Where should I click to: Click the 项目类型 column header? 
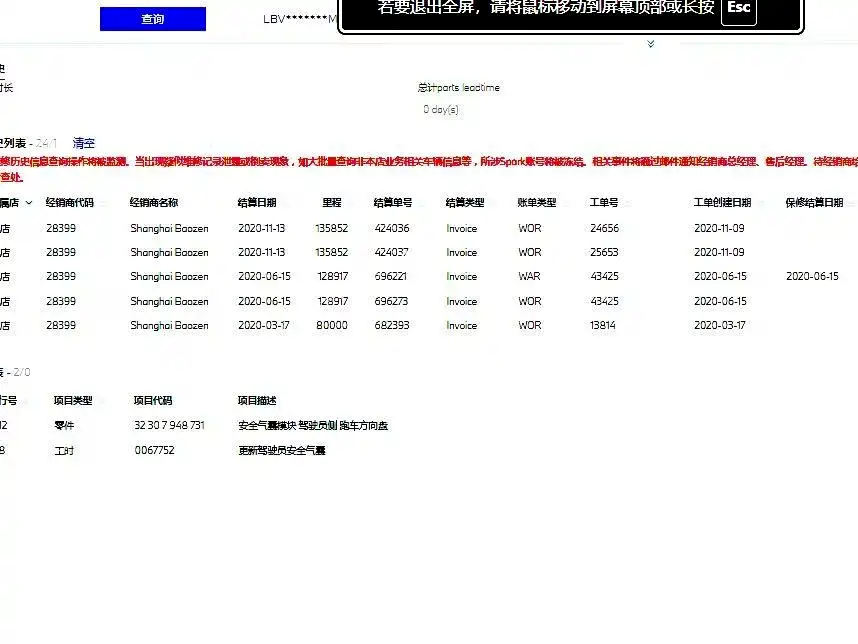tap(73, 401)
